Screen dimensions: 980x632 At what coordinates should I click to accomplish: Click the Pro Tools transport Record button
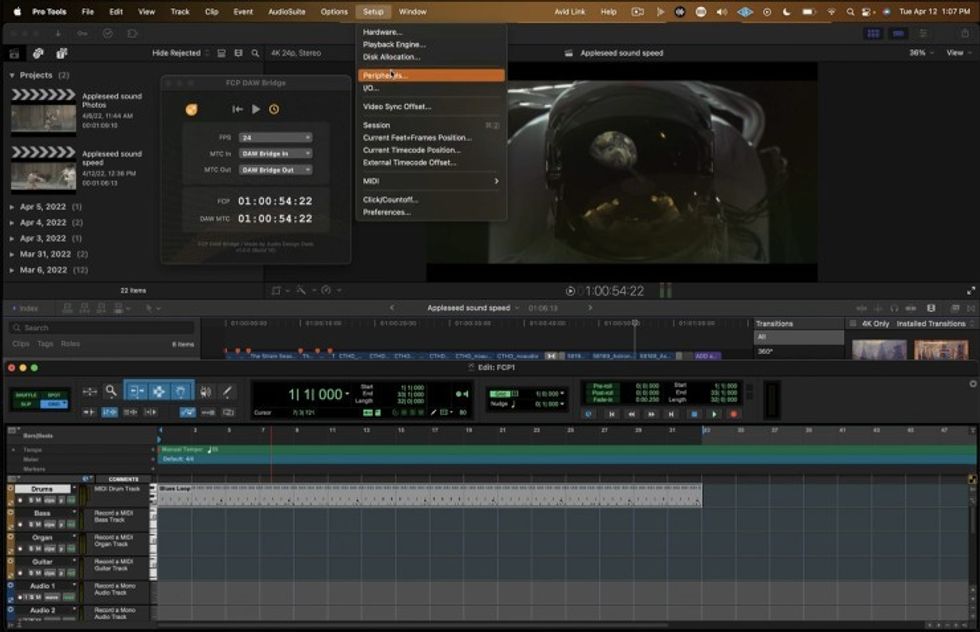734,414
